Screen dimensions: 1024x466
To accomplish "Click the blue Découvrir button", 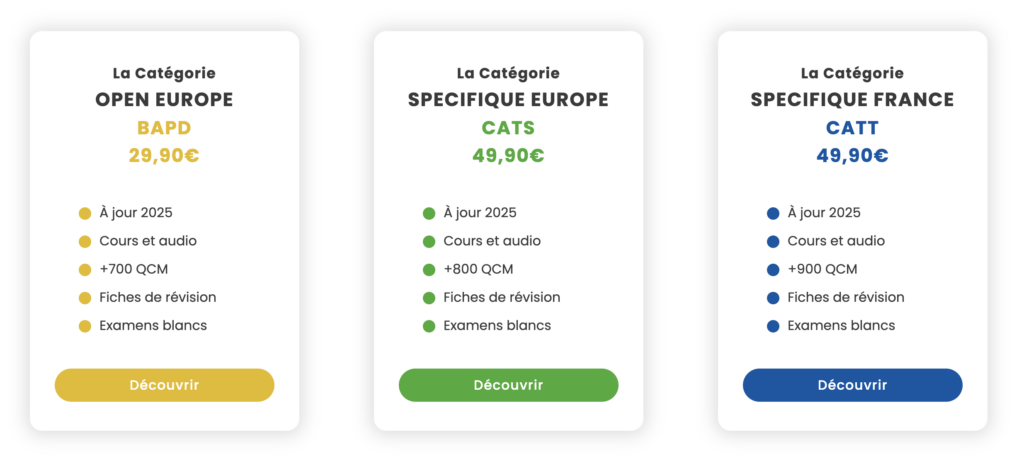I will (852, 385).
